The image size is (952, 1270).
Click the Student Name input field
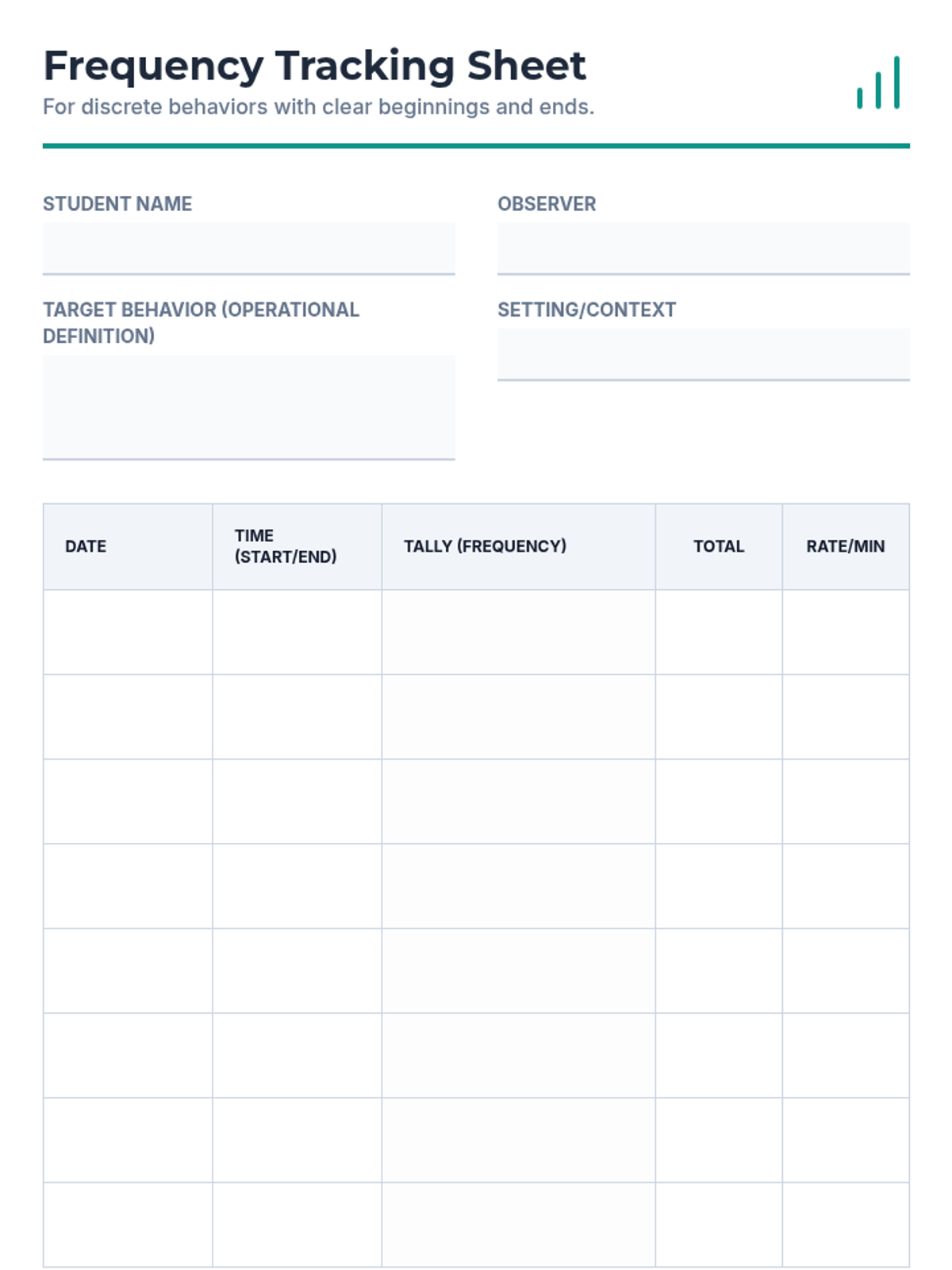pos(248,248)
